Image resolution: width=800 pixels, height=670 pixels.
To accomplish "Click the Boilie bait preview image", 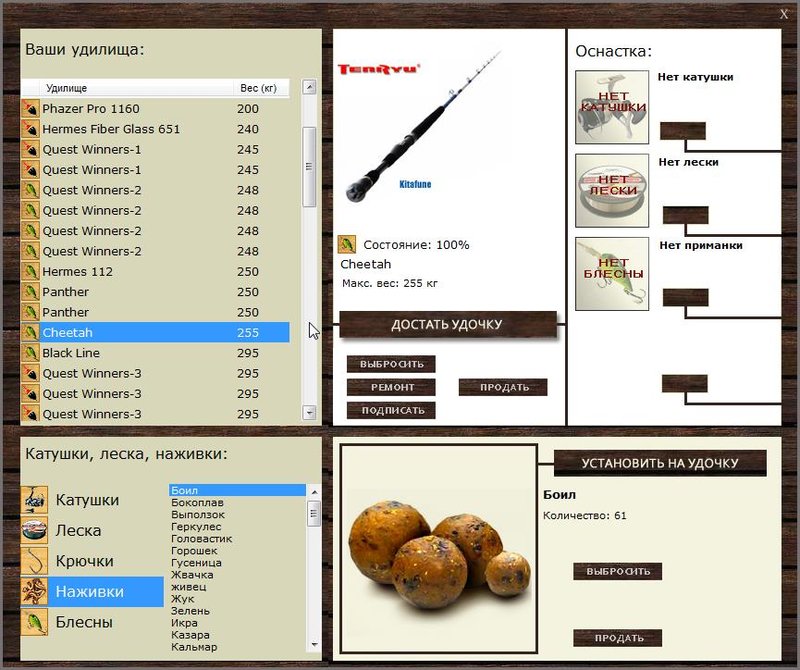I will [x=439, y=549].
